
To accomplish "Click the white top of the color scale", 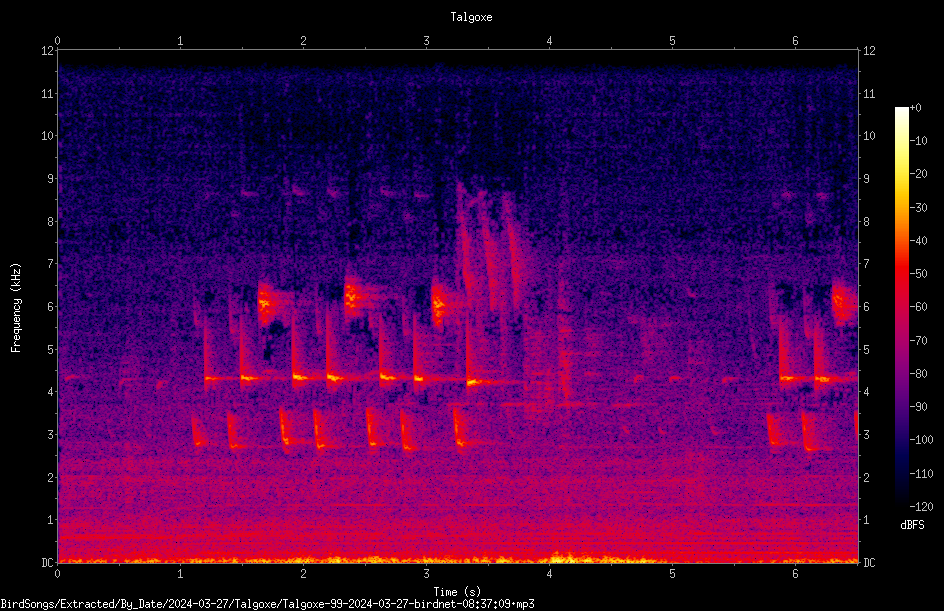I will tap(901, 111).
